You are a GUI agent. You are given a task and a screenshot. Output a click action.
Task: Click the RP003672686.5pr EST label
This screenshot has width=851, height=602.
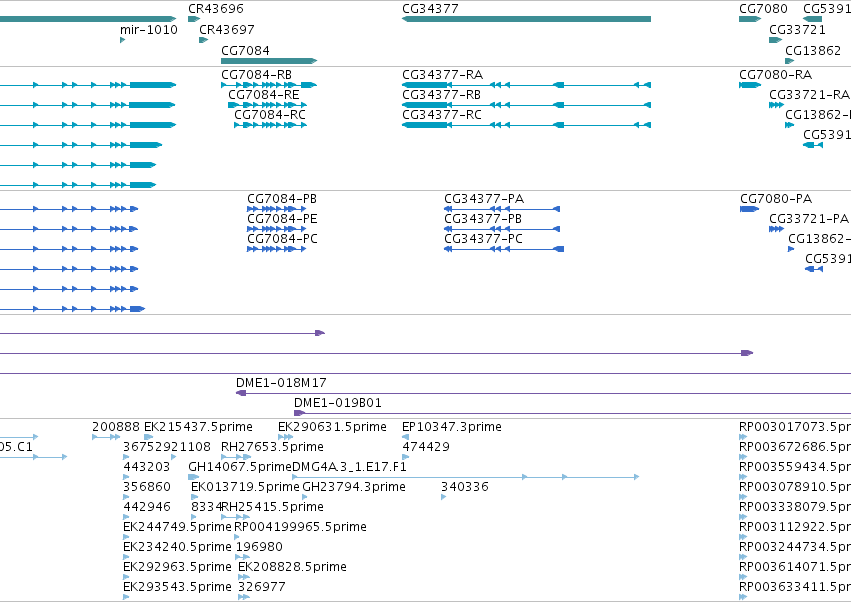coord(795,447)
